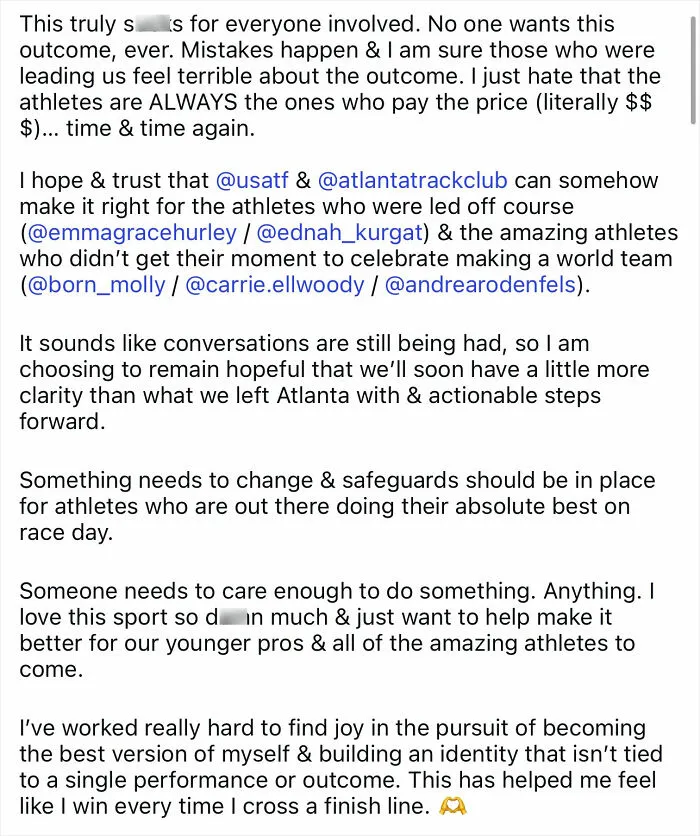Open the @atlantatrackclub profile mention
The height and width of the screenshot is (836, 700).
click(x=413, y=180)
